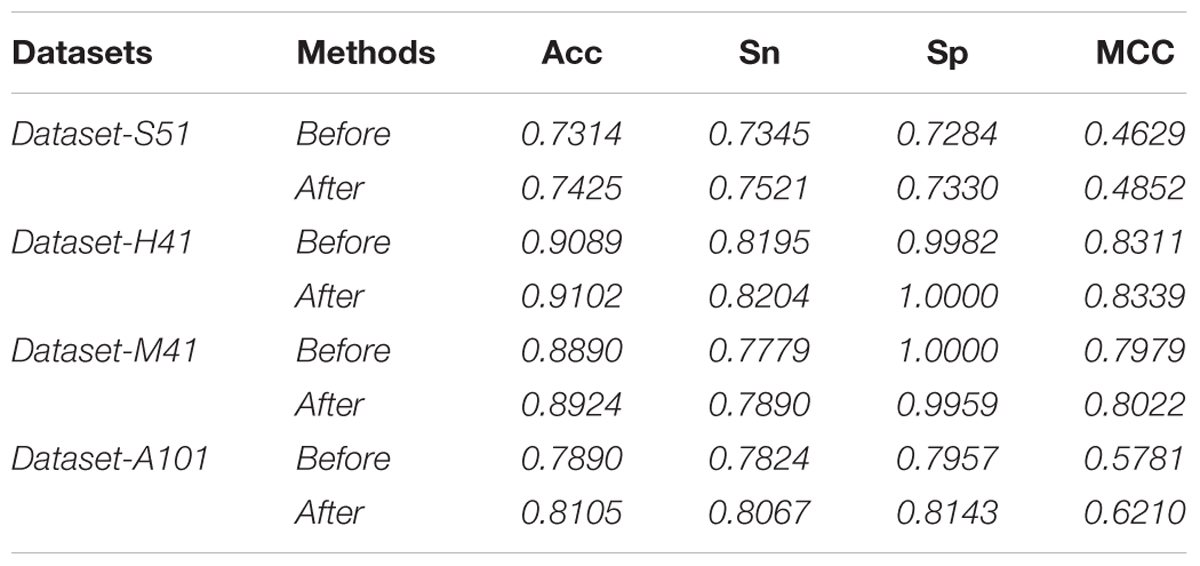Click the Acc value 0.8105
1200x566 pixels.
[571, 512]
